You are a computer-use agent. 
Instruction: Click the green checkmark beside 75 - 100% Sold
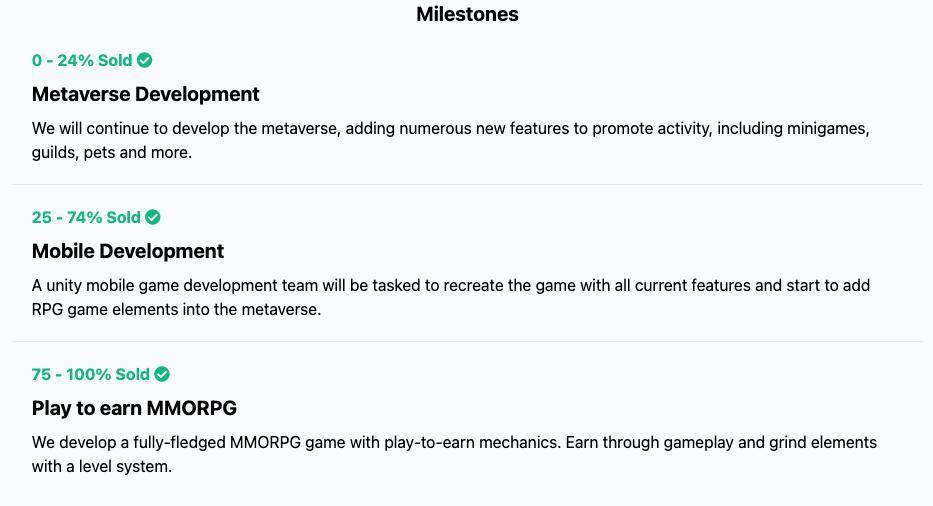pos(162,374)
